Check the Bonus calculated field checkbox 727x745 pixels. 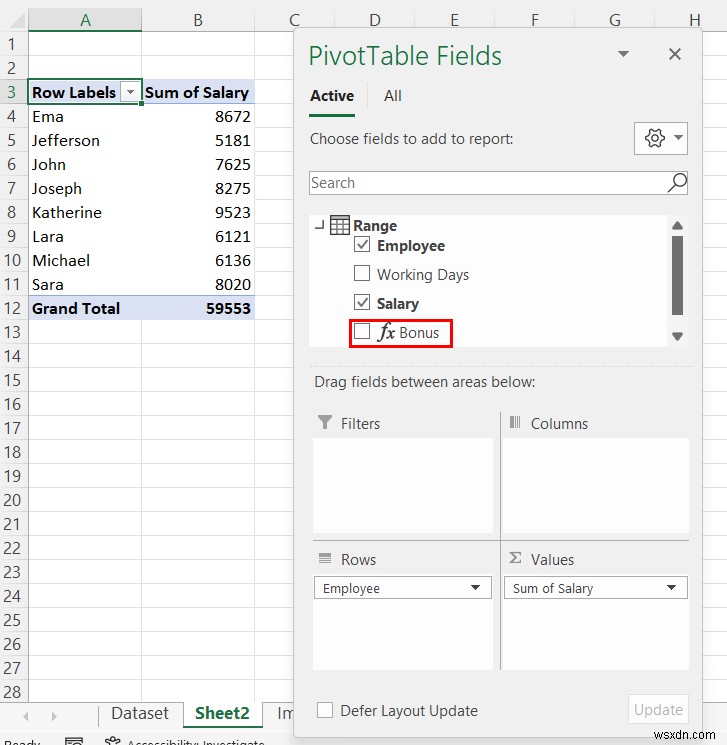click(x=362, y=331)
